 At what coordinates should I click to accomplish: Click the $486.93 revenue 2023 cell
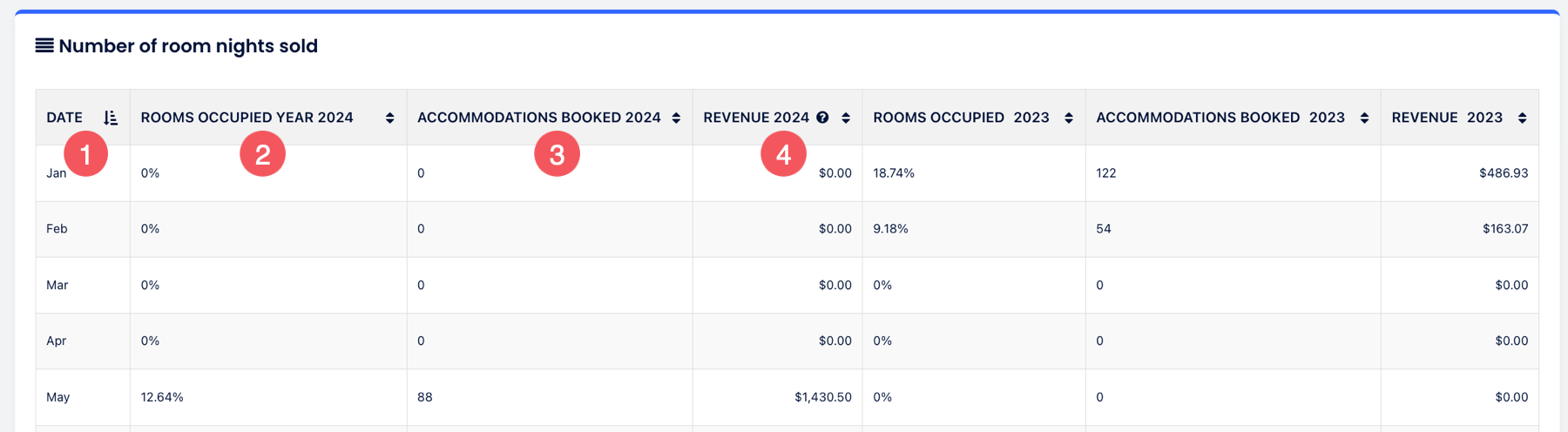pyautogui.click(x=1503, y=173)
